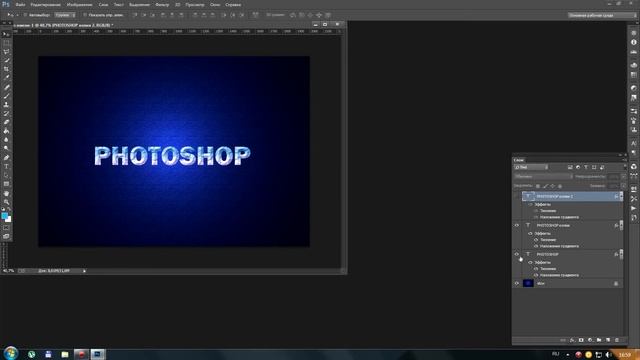Image resolution: width=640 pixels, height=360 pixels.
Task: Open the Редактирование menu
Action: pos(46,5)
